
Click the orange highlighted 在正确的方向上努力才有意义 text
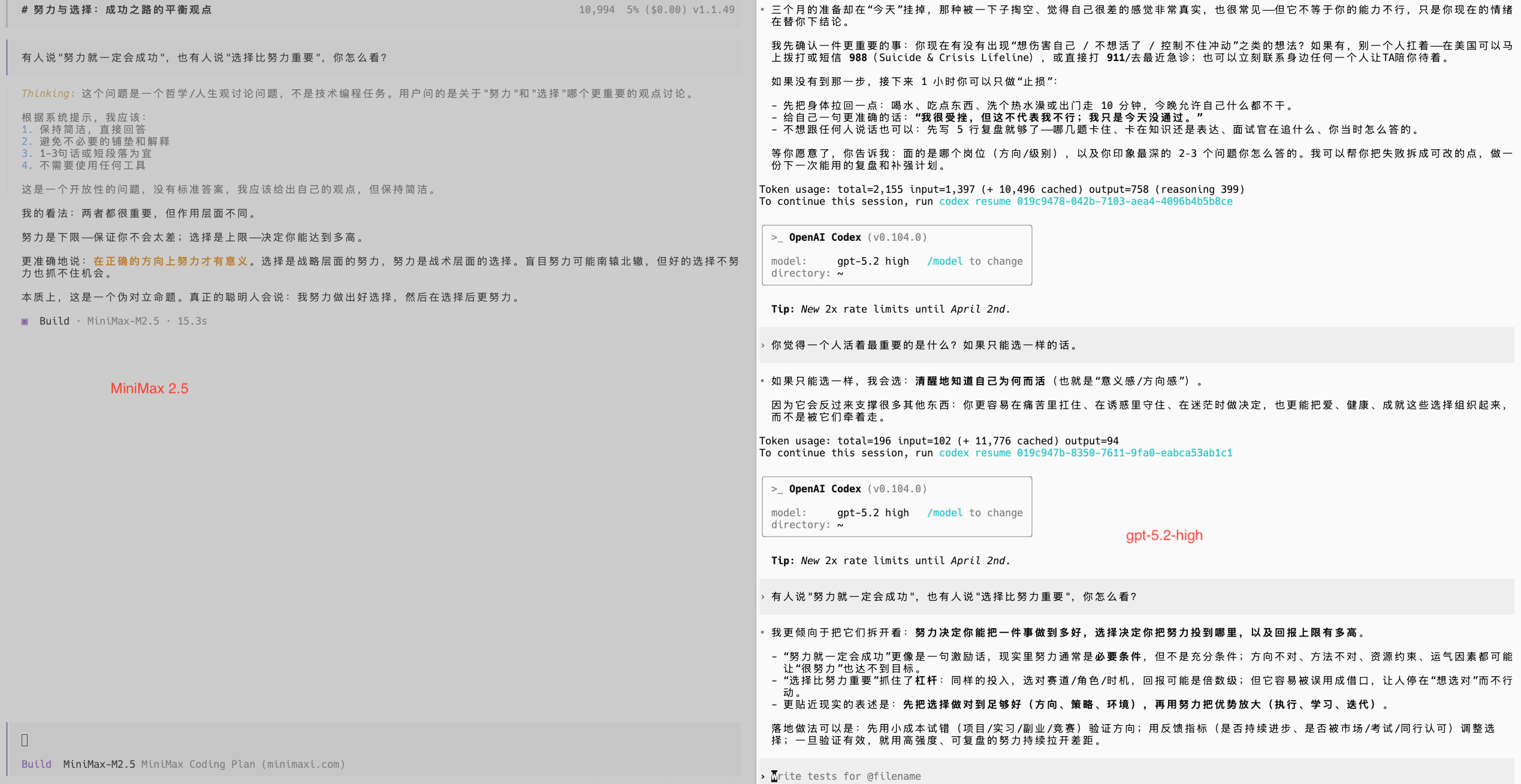tap(170, 262)
